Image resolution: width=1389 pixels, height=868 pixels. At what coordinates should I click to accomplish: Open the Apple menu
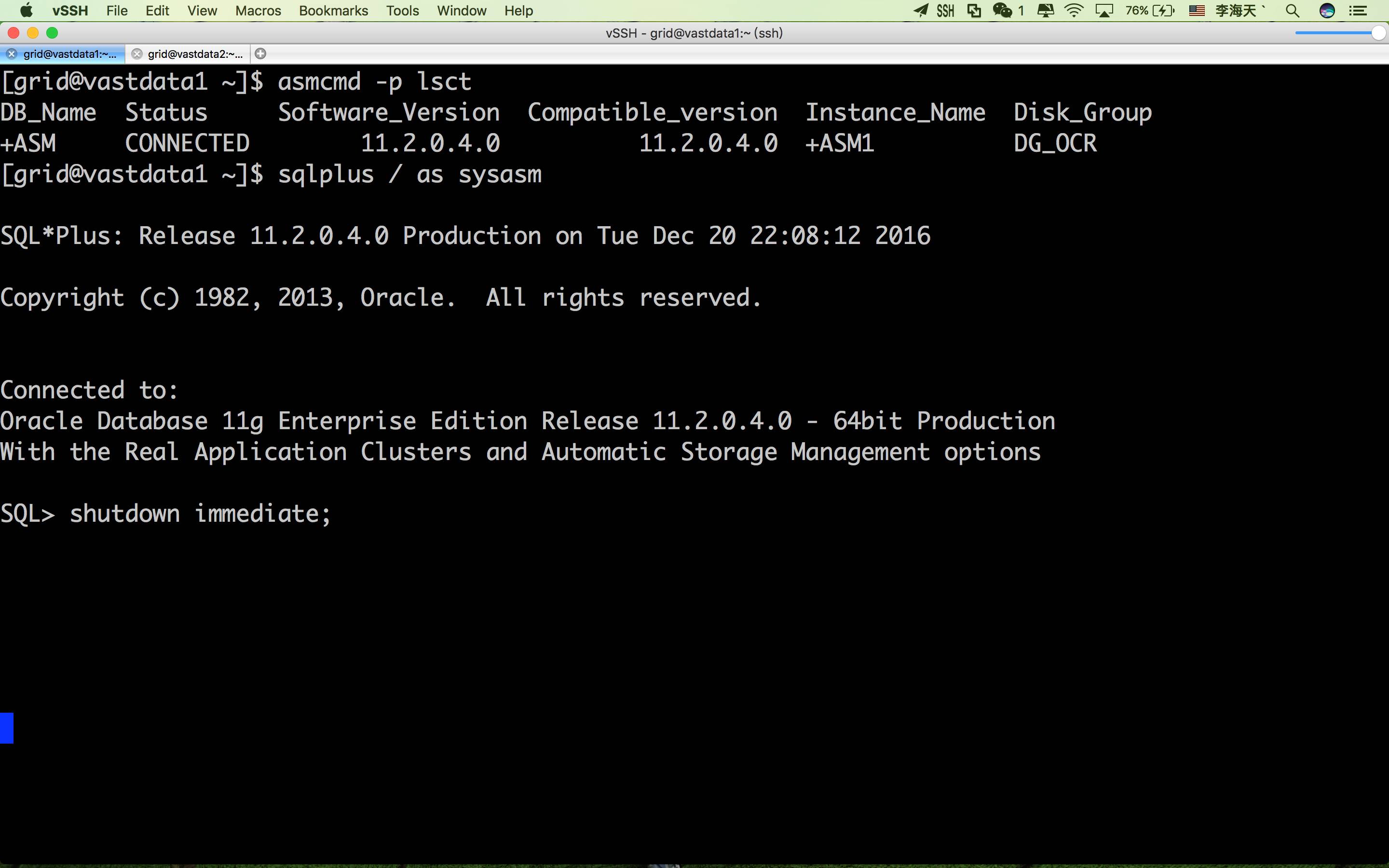27,10
